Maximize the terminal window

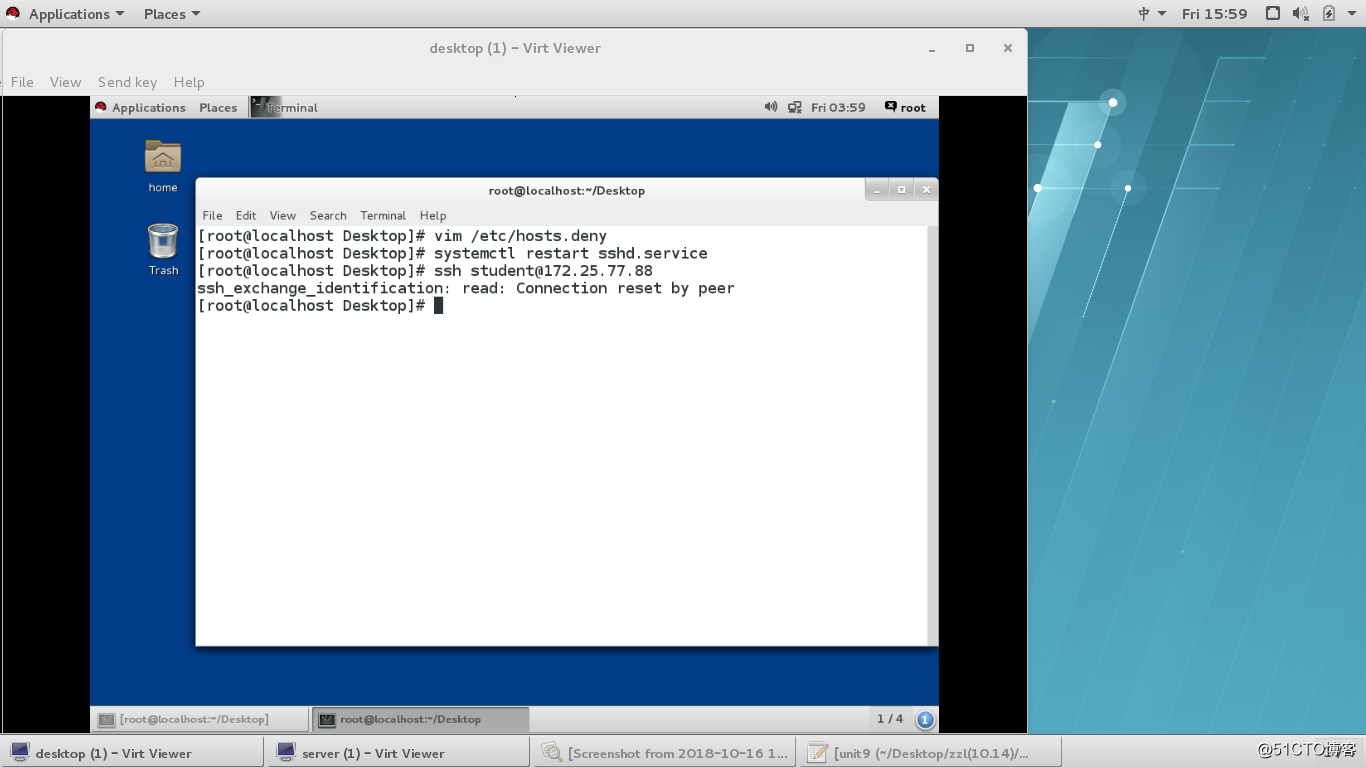[x=901, y=190]
